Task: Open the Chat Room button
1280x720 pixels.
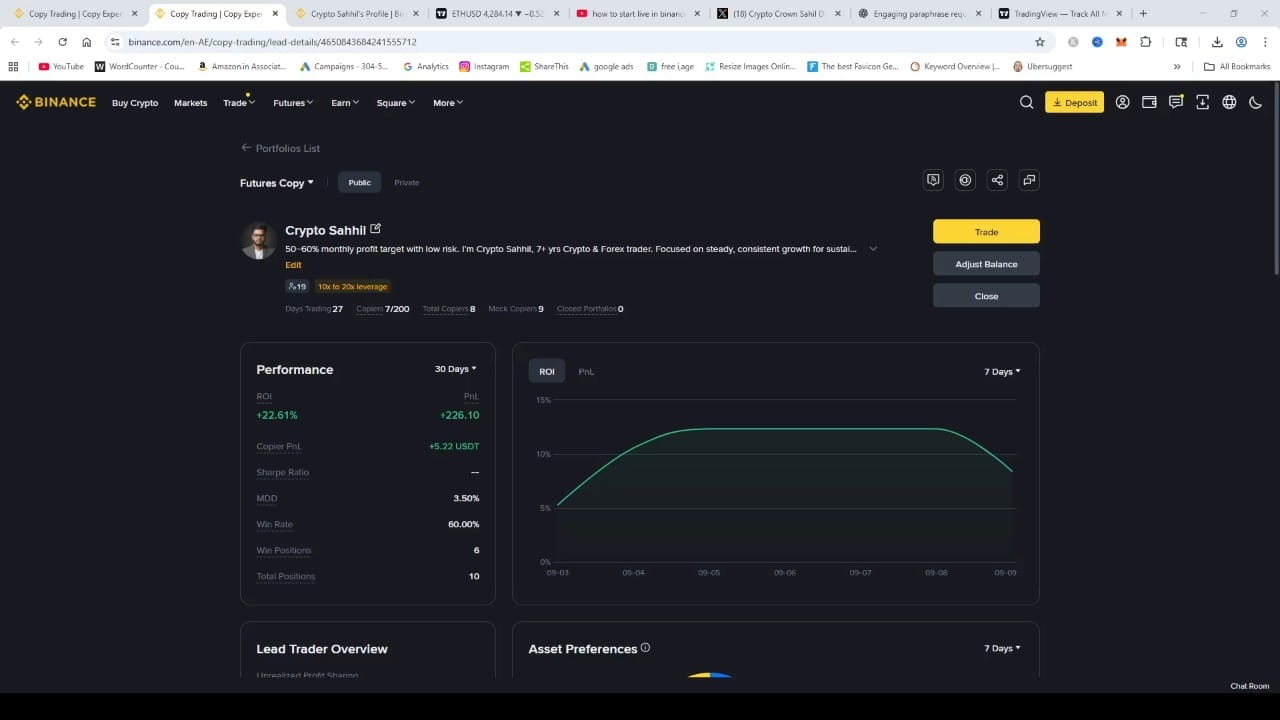Action: tap(1249, 686)
